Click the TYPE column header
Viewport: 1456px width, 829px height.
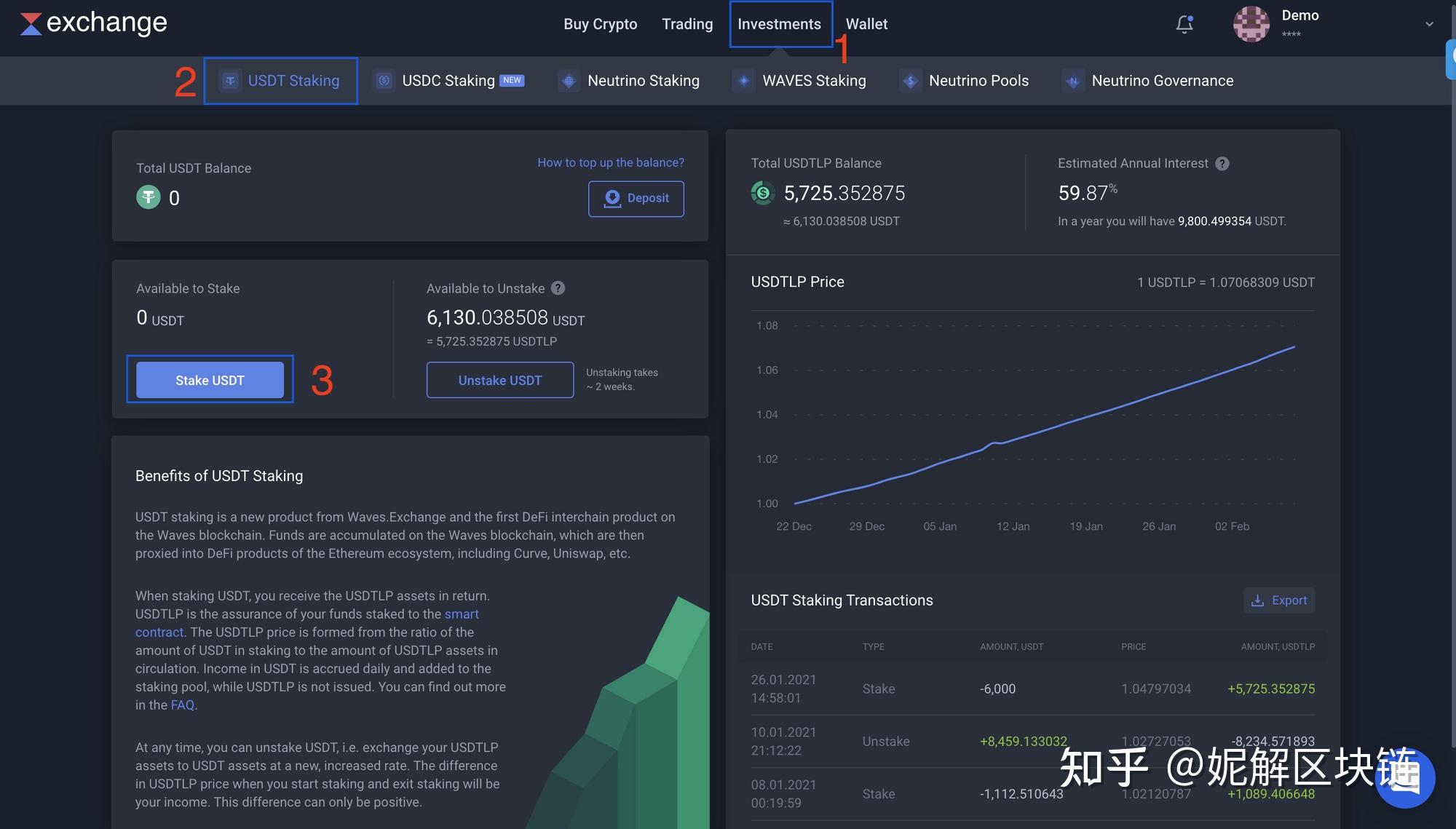pos(873,646)
